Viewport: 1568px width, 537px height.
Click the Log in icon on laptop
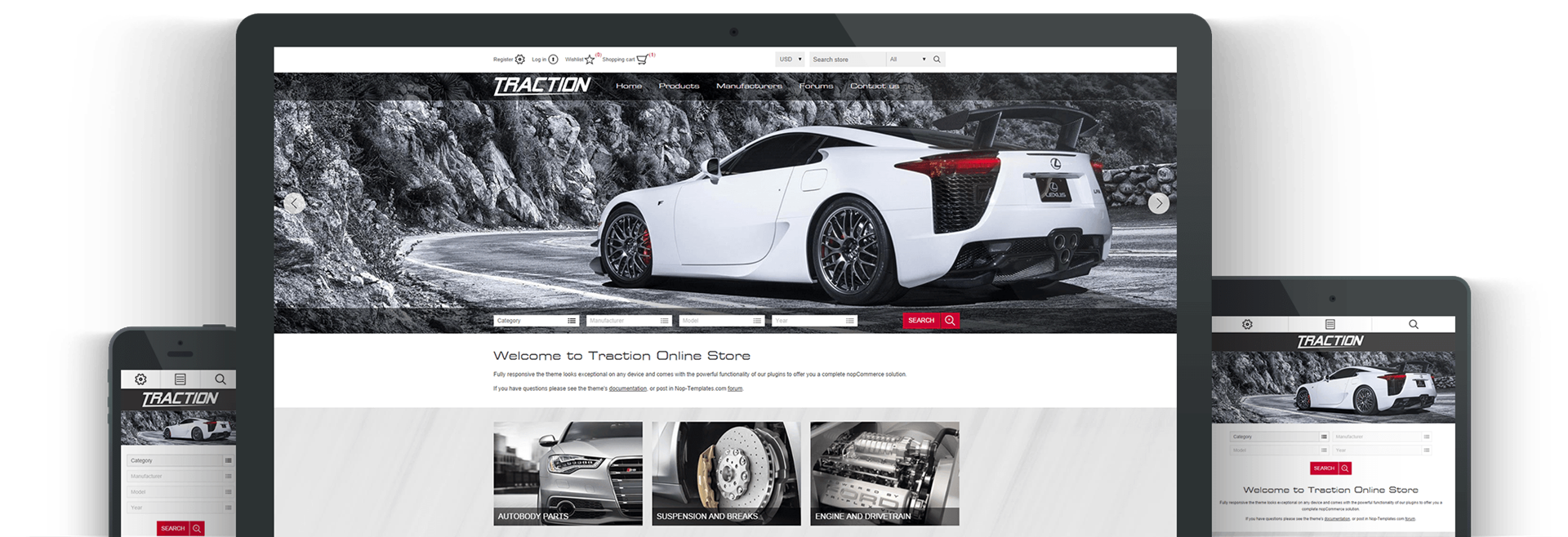(x=553, y=59)
